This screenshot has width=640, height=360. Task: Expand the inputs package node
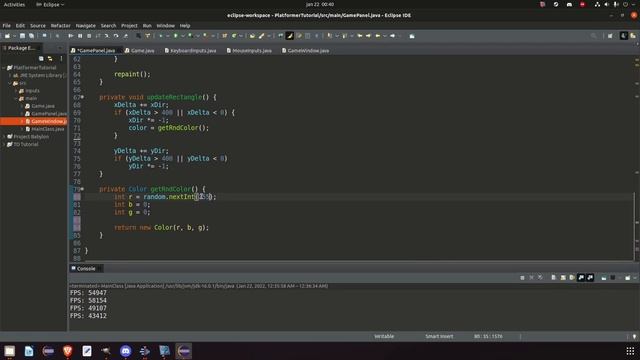16,91
